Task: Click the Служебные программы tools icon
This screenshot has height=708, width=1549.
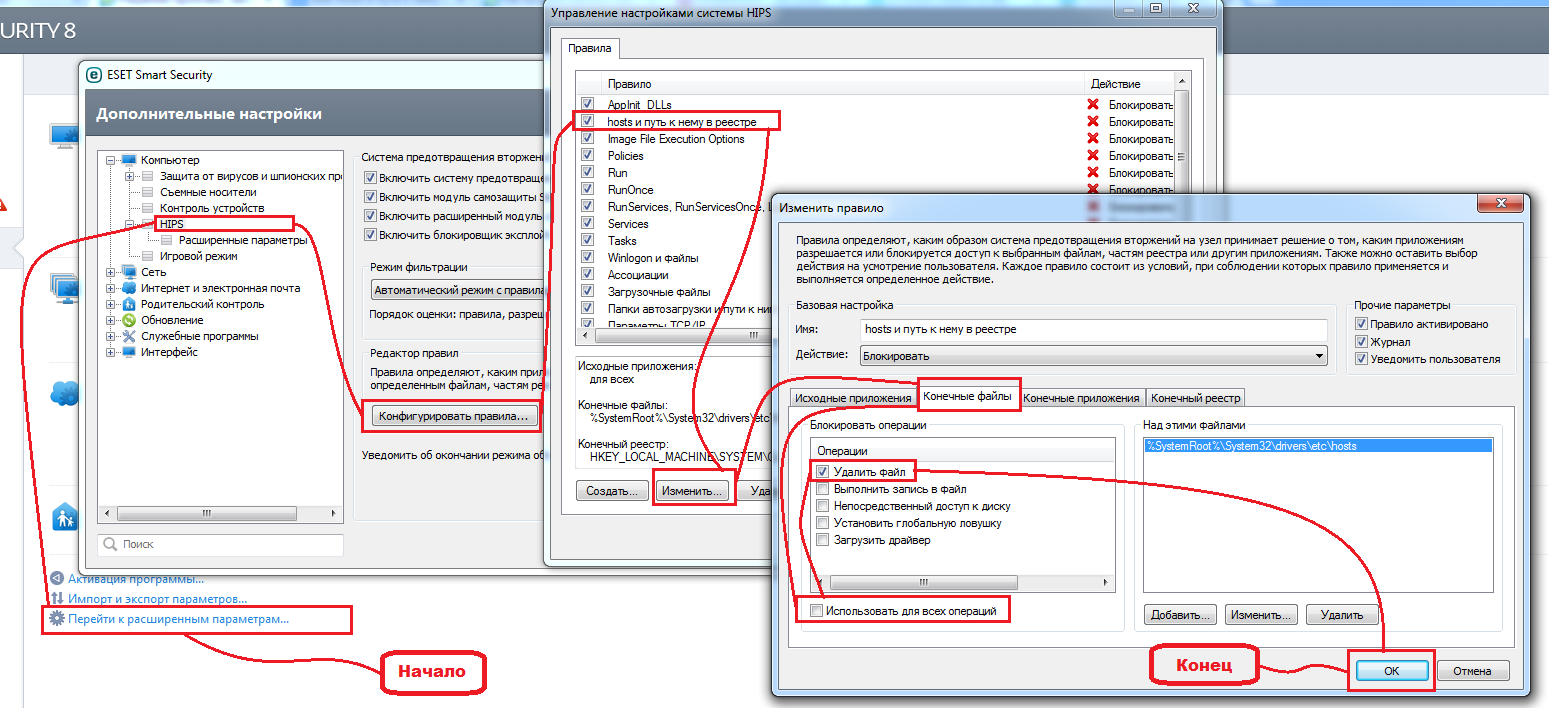Action: [129, 336]
